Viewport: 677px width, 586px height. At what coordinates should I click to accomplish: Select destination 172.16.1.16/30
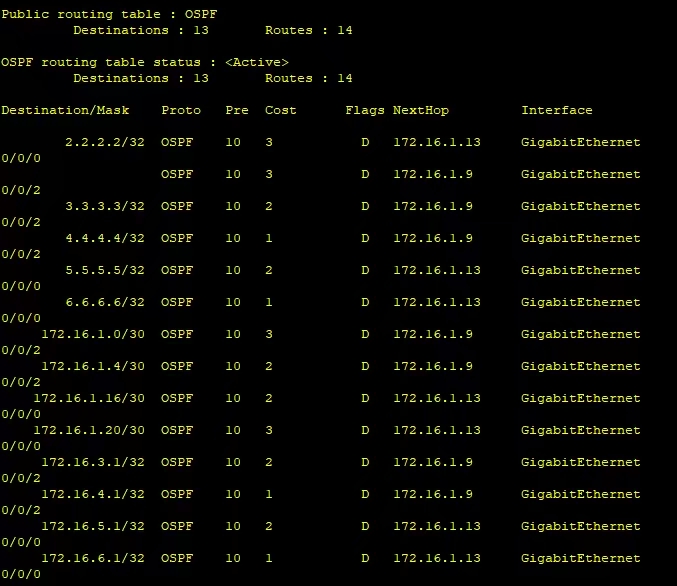[89, 398]
